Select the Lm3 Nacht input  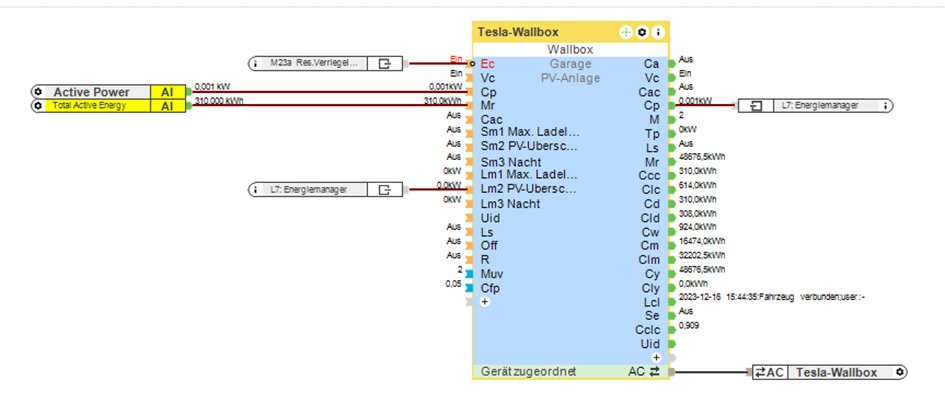tap(510, 204)
